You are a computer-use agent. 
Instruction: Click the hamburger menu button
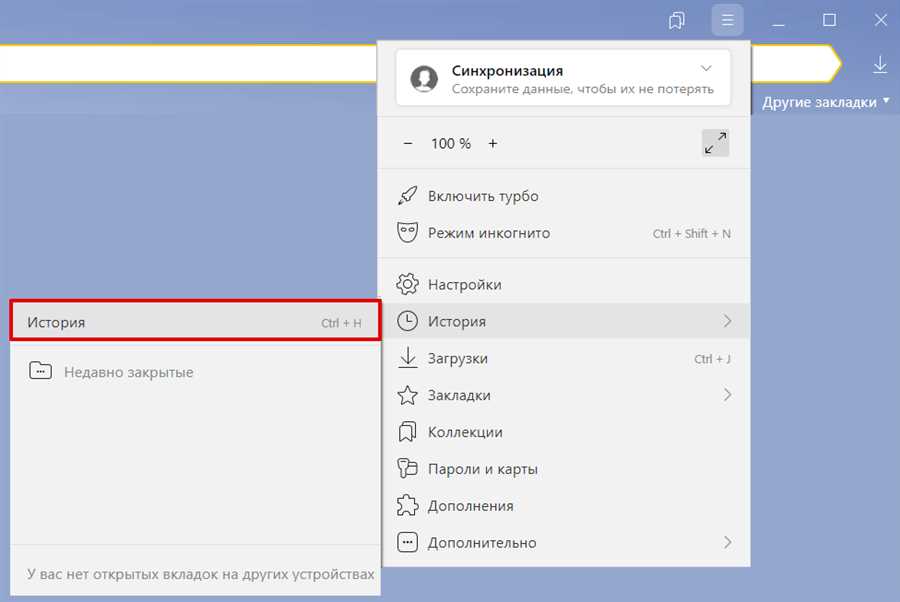727,21
